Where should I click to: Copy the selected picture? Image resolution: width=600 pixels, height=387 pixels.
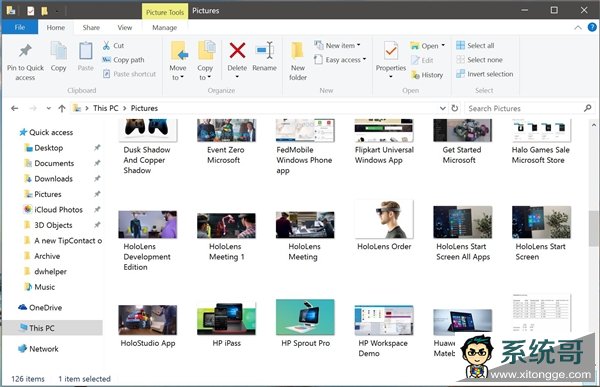[x=59, y=57]
